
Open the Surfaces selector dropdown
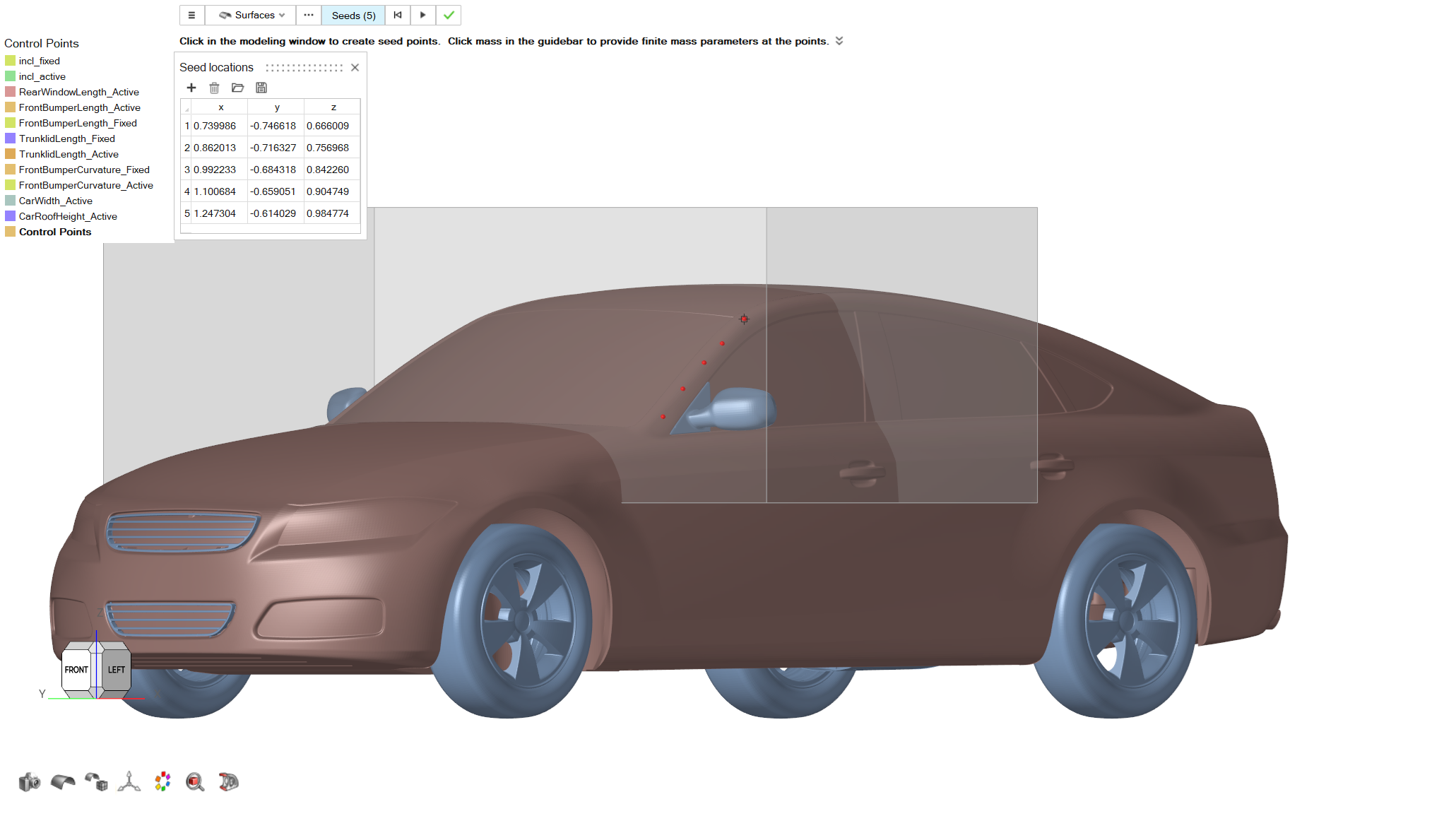(x=251, y=15)
